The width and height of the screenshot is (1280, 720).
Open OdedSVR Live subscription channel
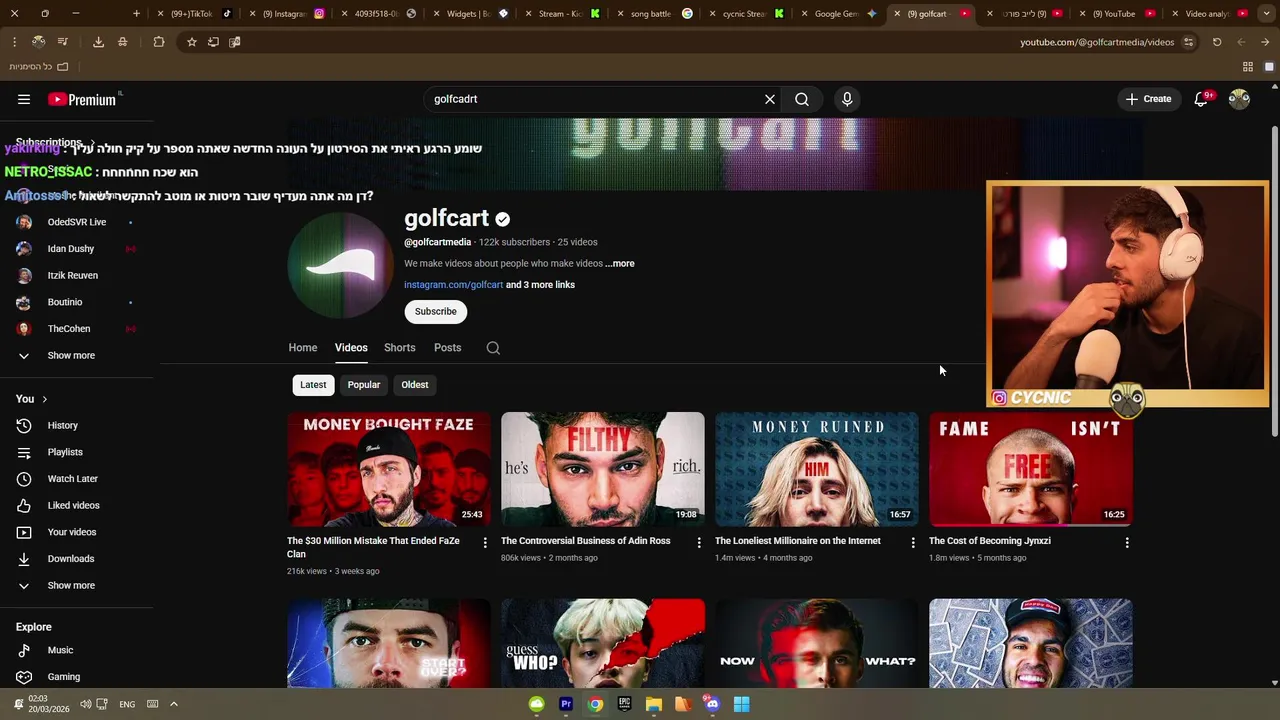click(77, 222)
